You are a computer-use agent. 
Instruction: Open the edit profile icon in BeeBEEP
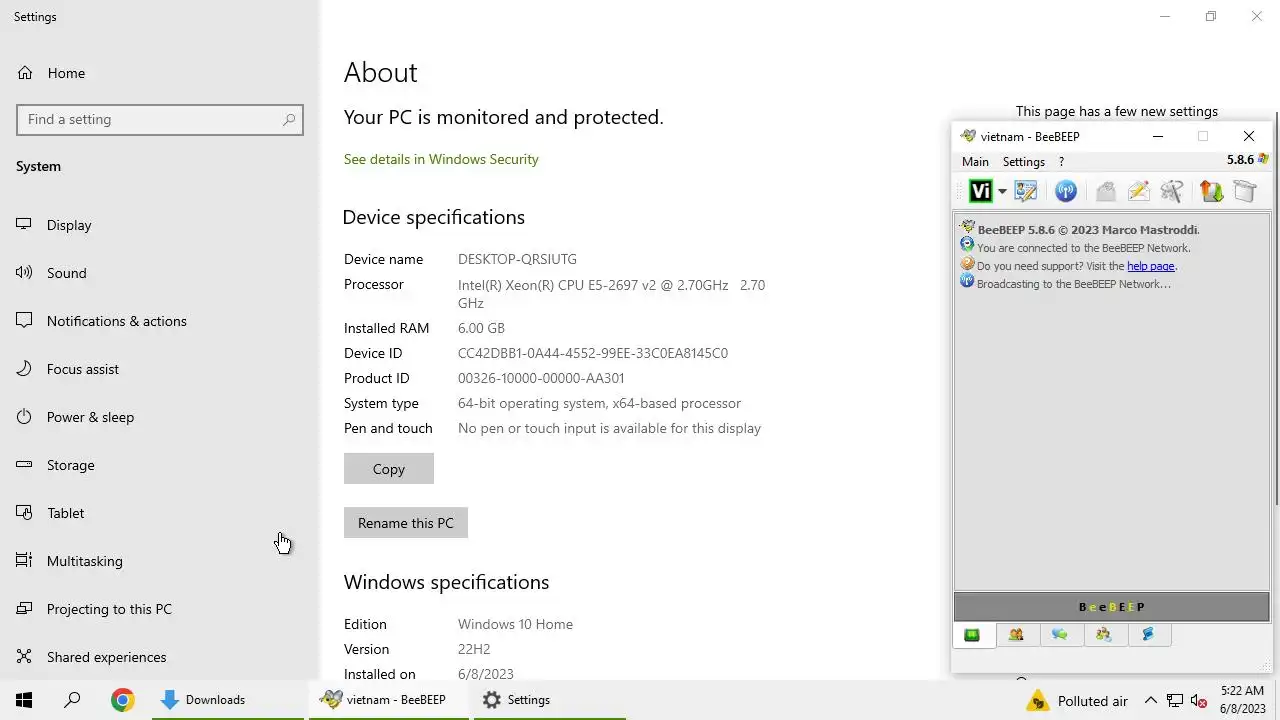point(1025,191)
